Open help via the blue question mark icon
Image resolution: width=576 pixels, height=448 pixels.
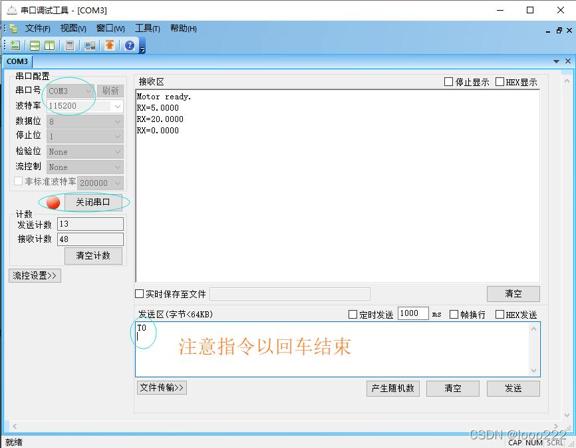click(129, 46)
